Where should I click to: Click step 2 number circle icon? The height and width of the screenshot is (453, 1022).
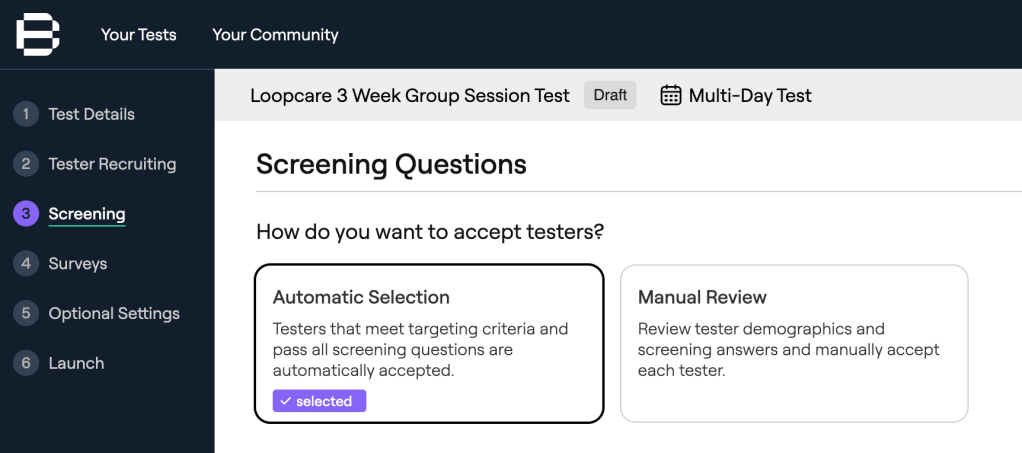point(26,164)
